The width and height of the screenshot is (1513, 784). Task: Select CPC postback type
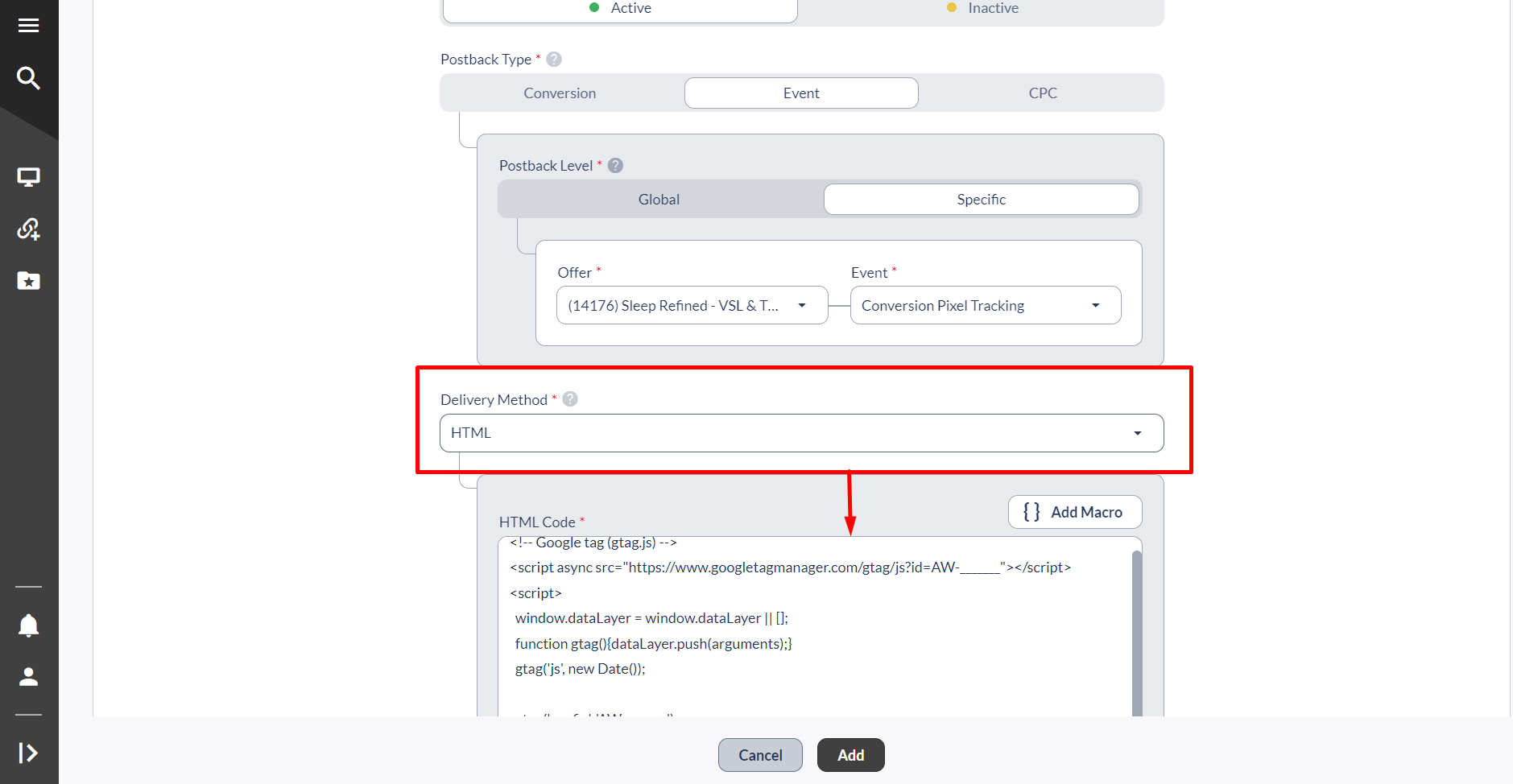tap(1043, 93)
